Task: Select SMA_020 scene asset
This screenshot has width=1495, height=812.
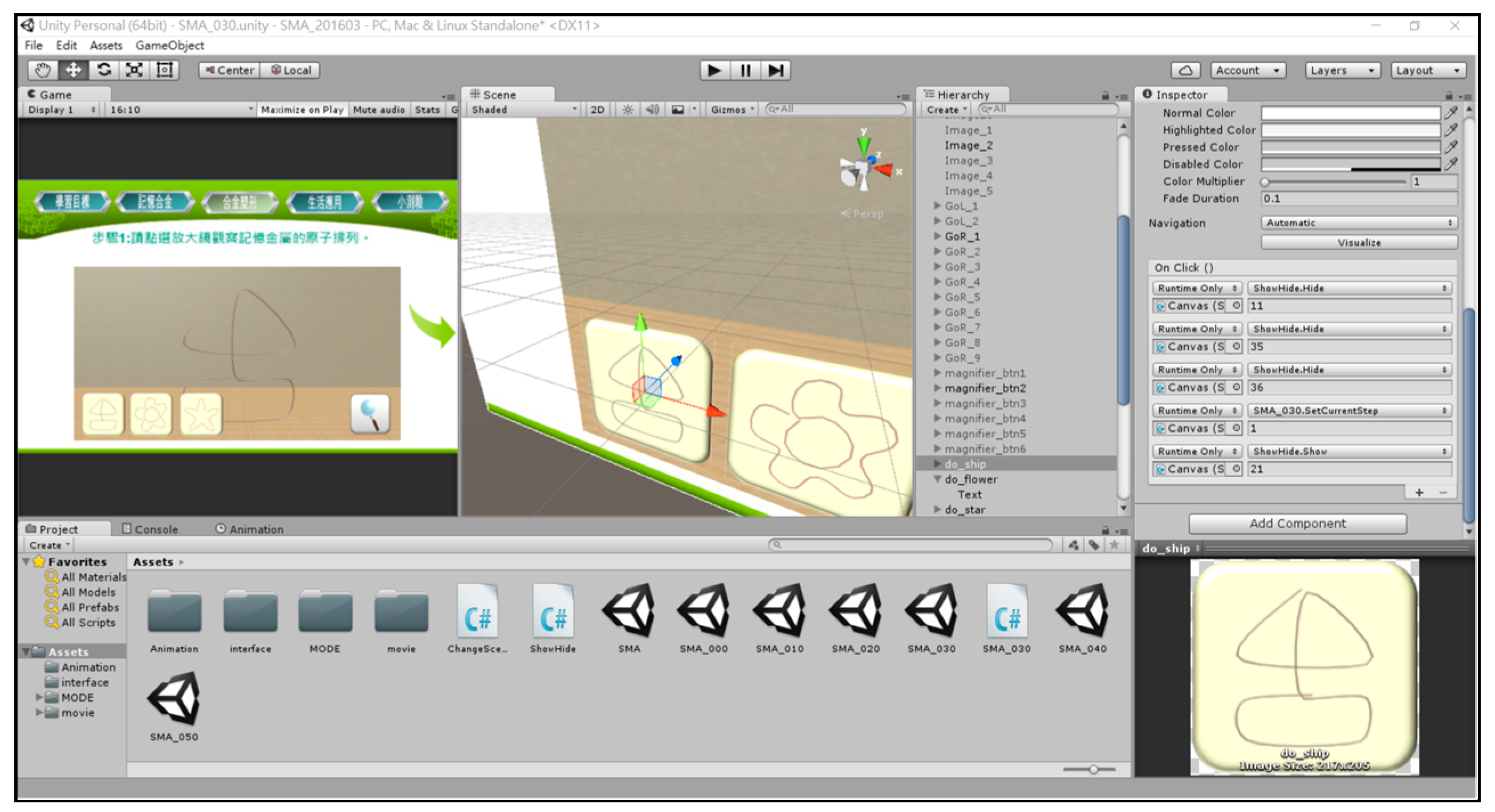Action: tap(855, 618)
